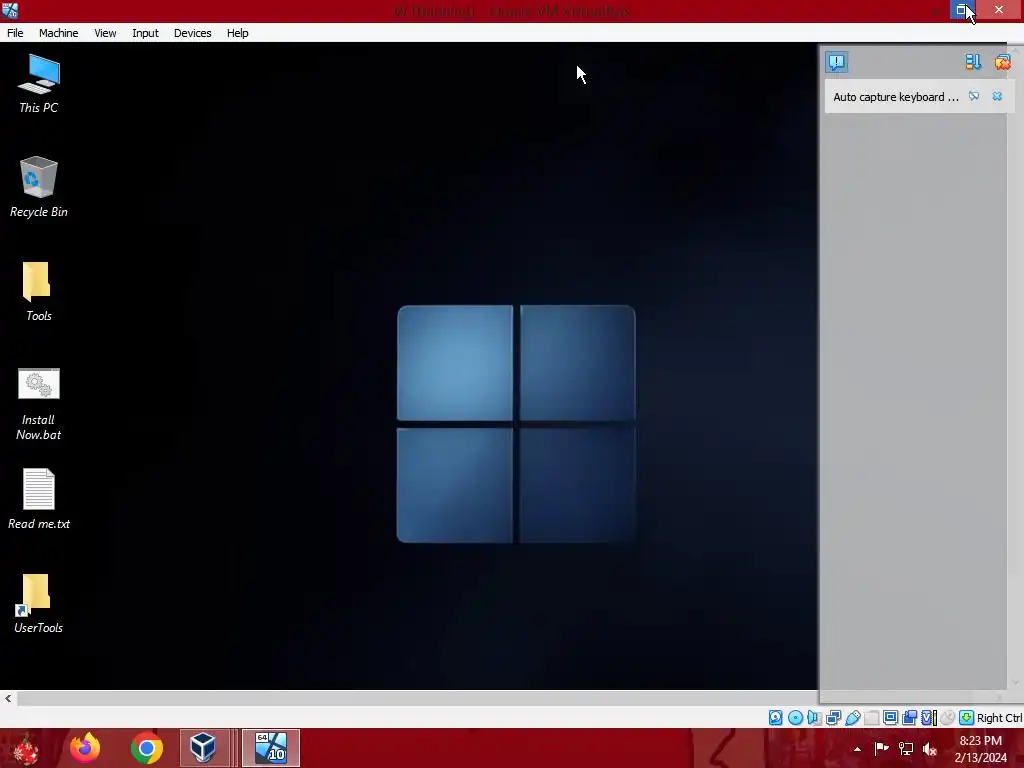Click the horizontal scrollbar left arrow
This screenshot has height=768, width=1024.
[x=8, y=698]
